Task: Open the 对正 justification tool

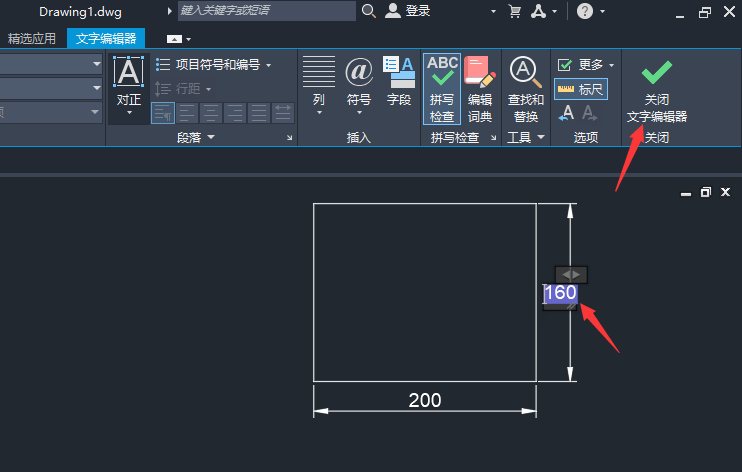Action: pyautogui.click(x=129, y=86)
